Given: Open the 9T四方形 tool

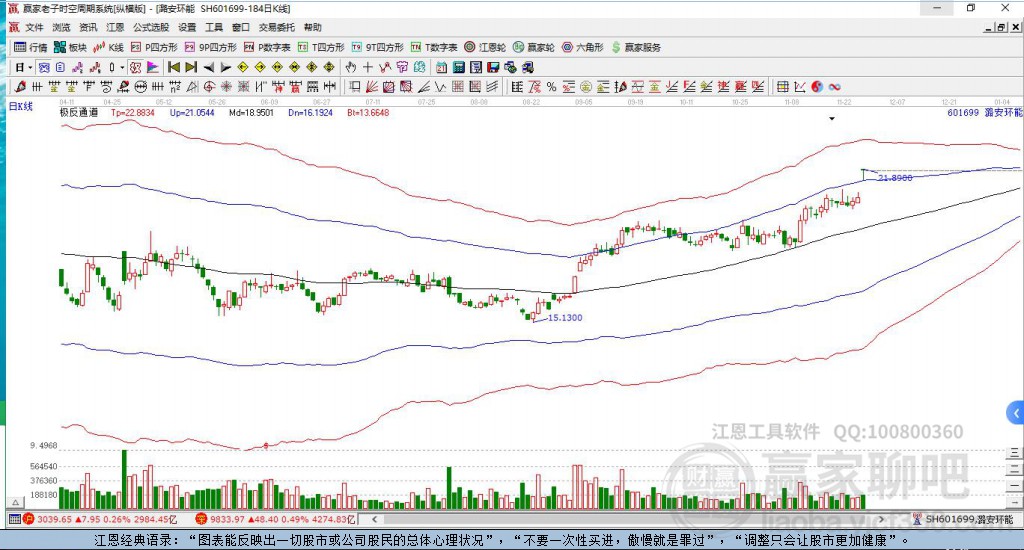Looking at the screenshot, I should click(x=377, y=47).
